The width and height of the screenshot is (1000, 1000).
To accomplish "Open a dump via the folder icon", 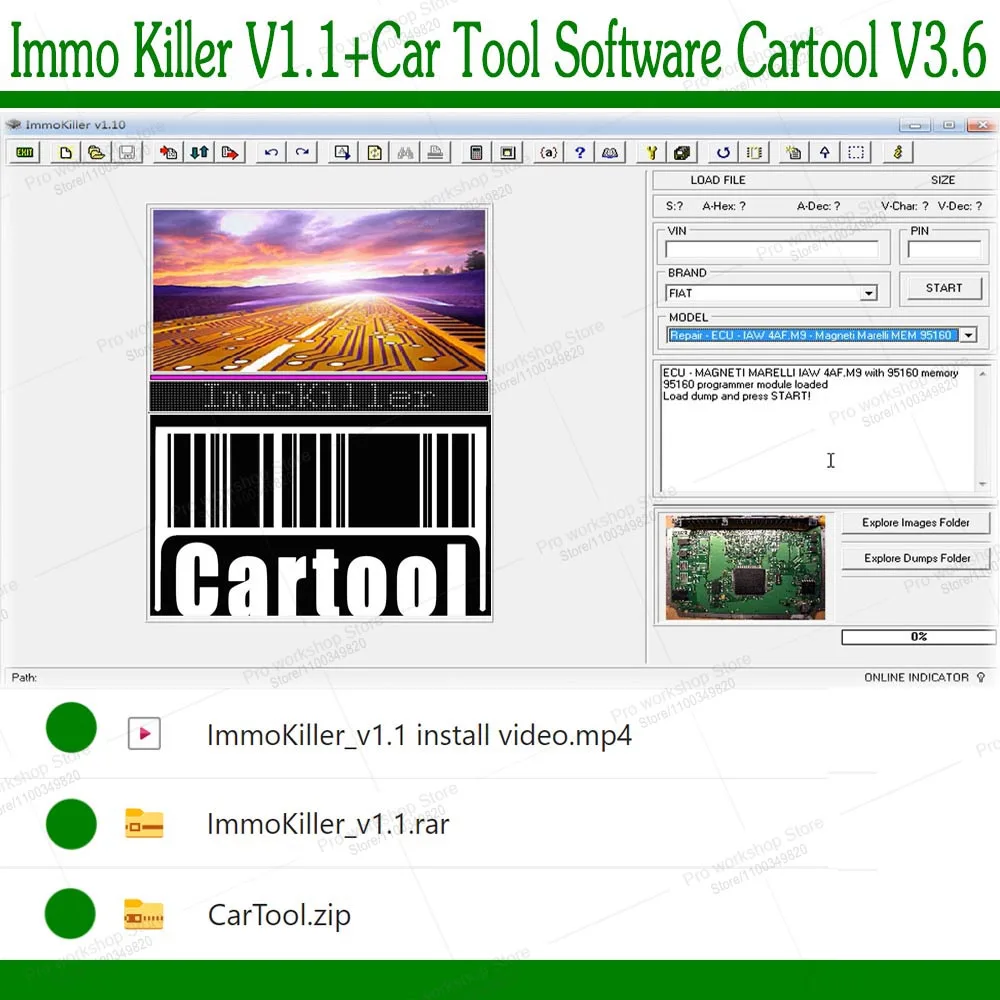I will [x=96, y=152].
